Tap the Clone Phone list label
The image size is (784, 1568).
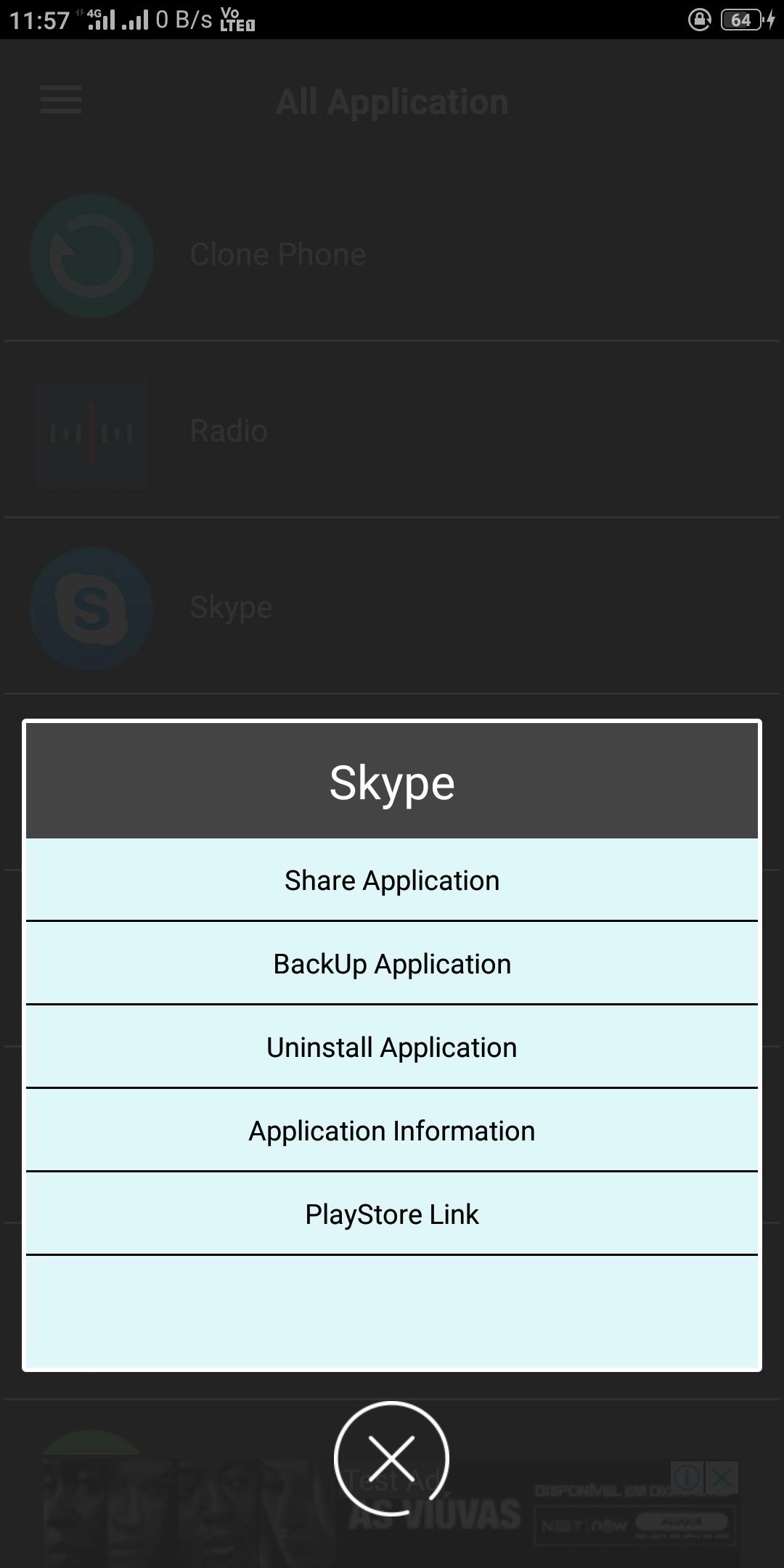coord(278,255)
